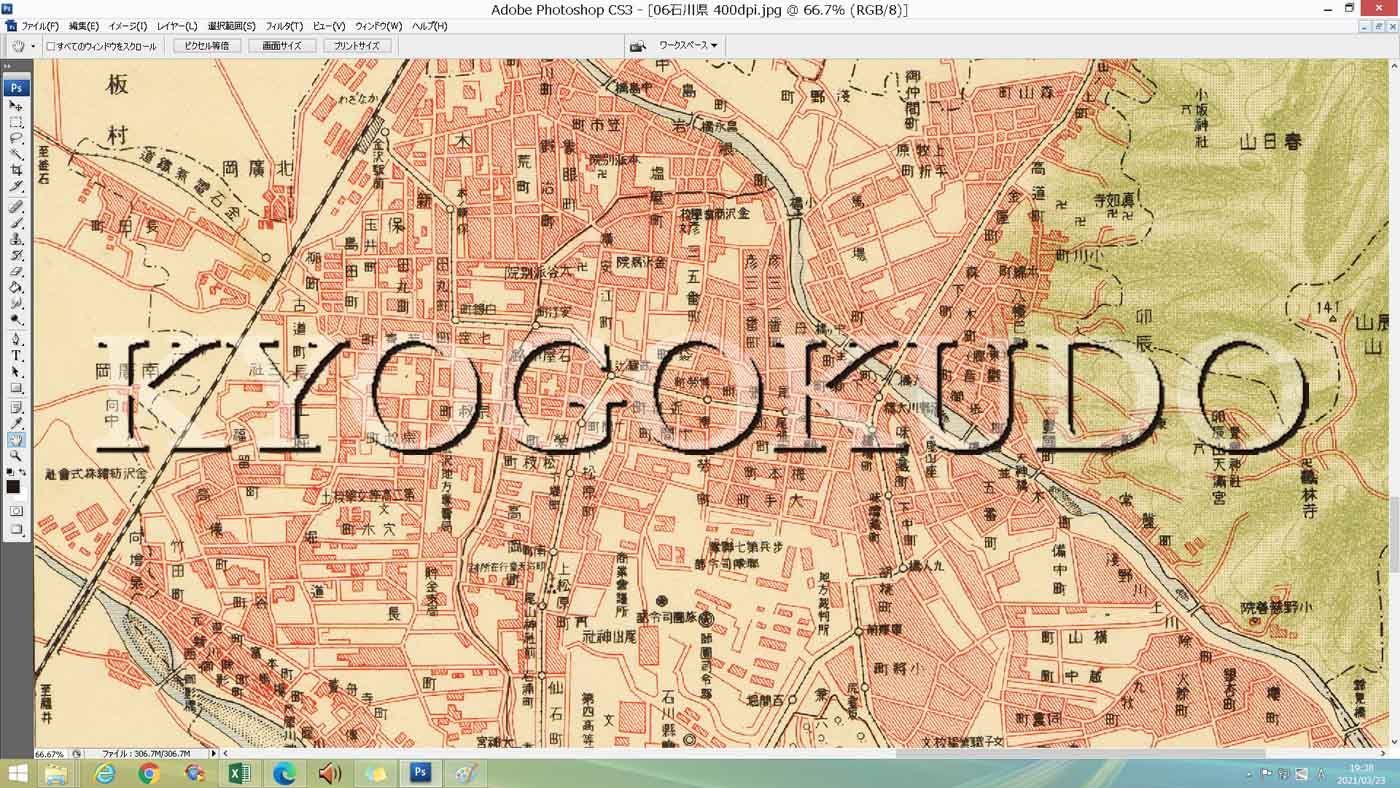Reset to default foreground and background colors

[10, 470]
